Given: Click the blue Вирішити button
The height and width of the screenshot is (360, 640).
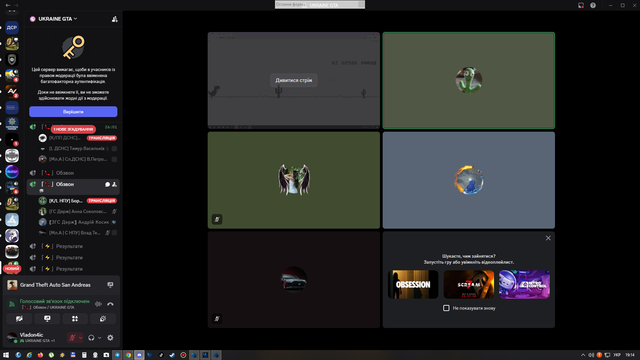Looking at the screenshot, I should pyautogui.click(x=73, y=111).
